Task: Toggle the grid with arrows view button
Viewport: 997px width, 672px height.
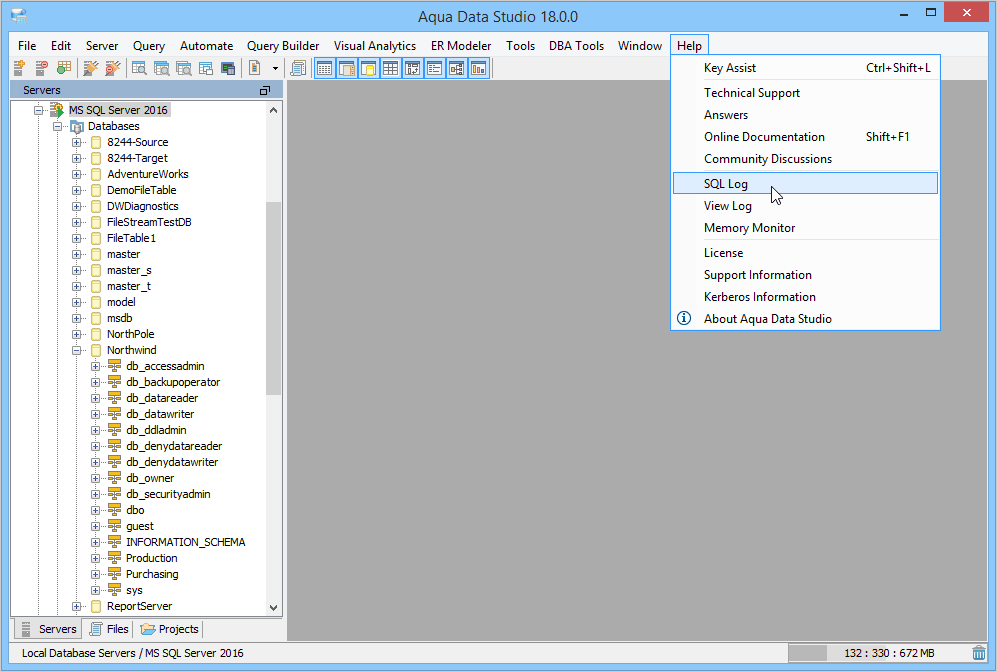Action: coord(413,68)
